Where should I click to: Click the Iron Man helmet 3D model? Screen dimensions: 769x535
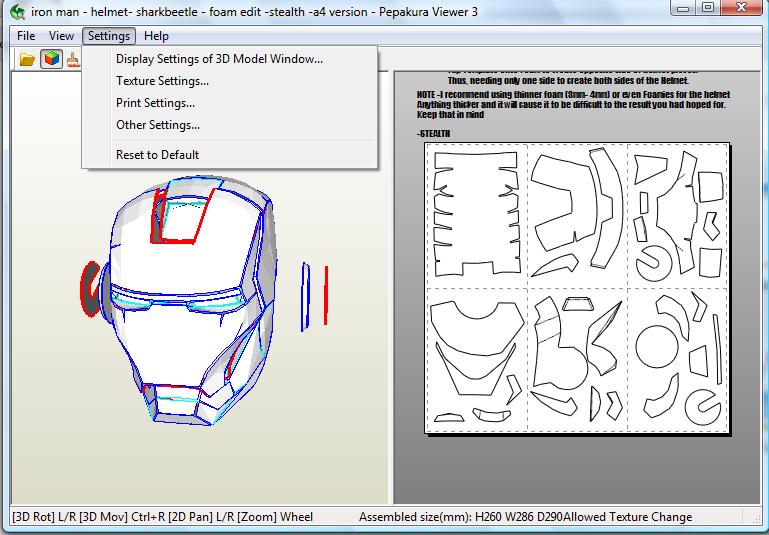coord(191,299)
